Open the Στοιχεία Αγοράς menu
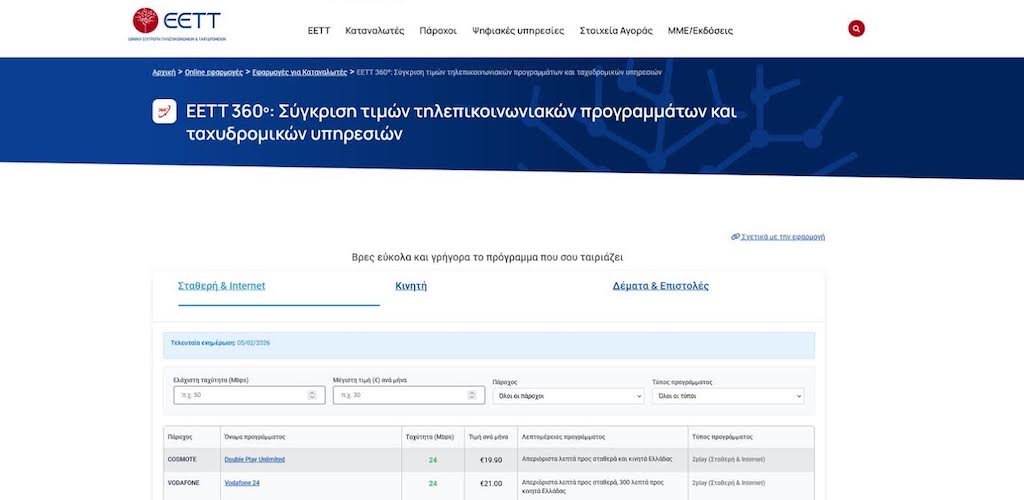 [616, 31]
